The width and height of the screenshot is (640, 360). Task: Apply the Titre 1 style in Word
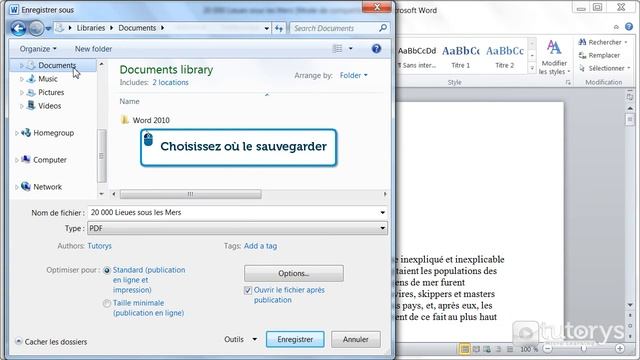click(x=460, y=56)
